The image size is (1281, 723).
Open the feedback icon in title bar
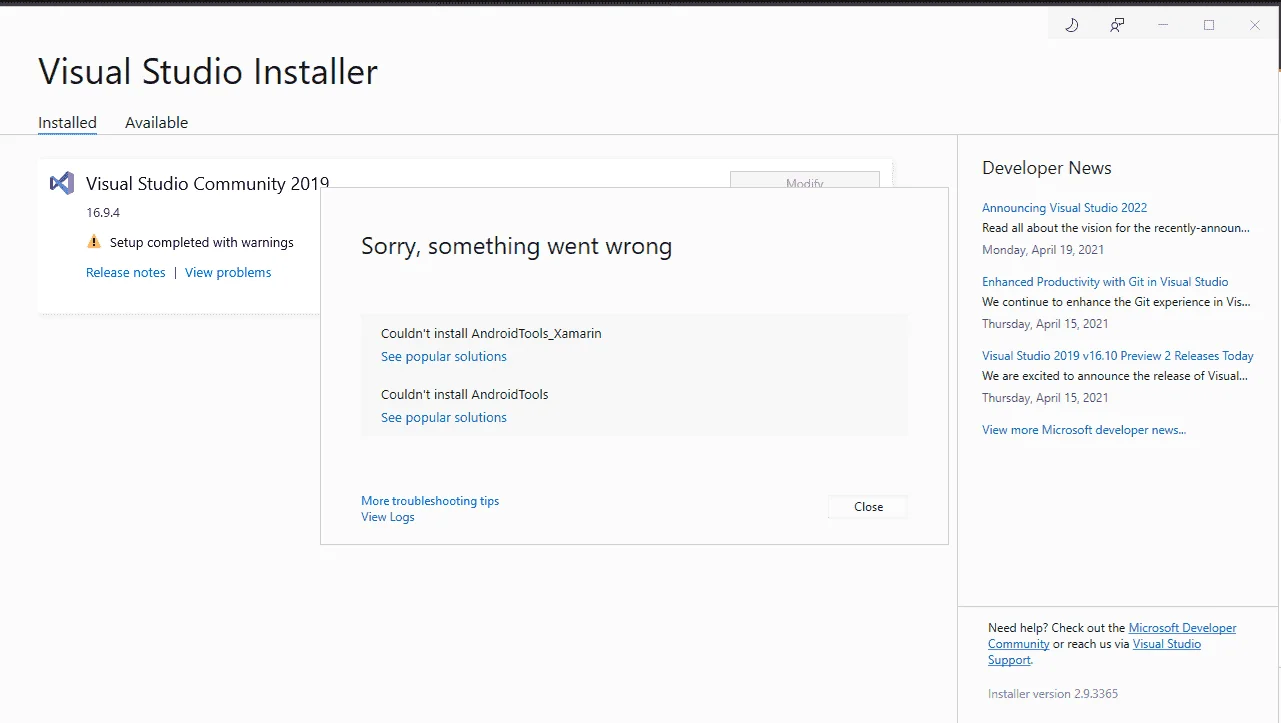point(1117,25)
